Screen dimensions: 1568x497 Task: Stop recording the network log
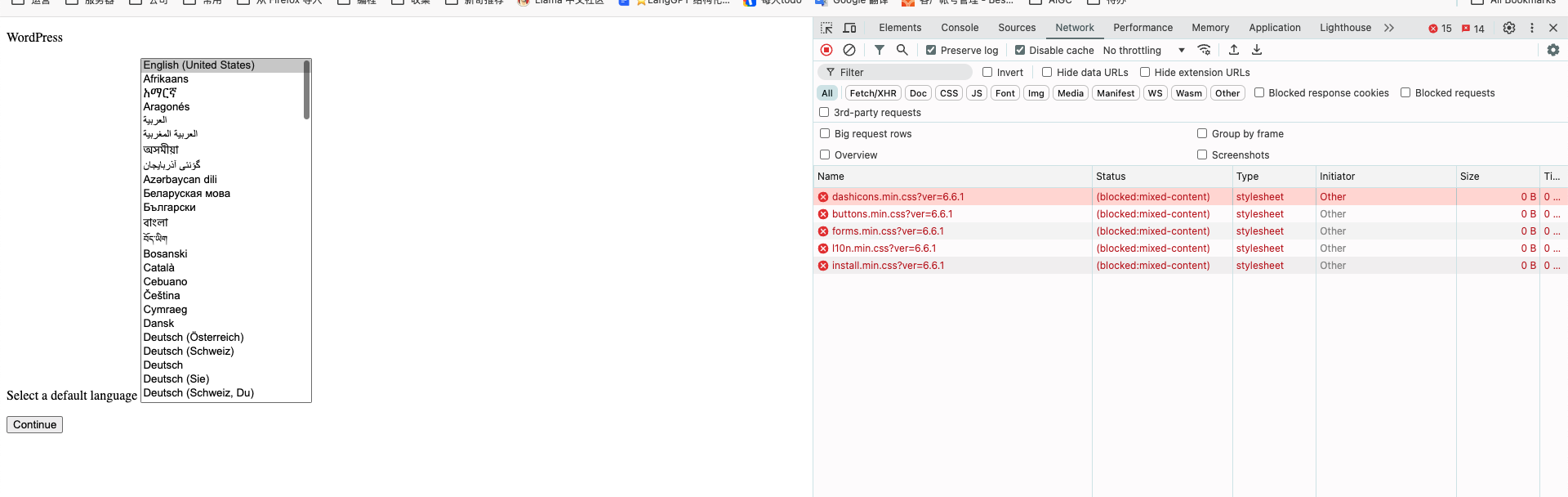click(x=826, y=50)
